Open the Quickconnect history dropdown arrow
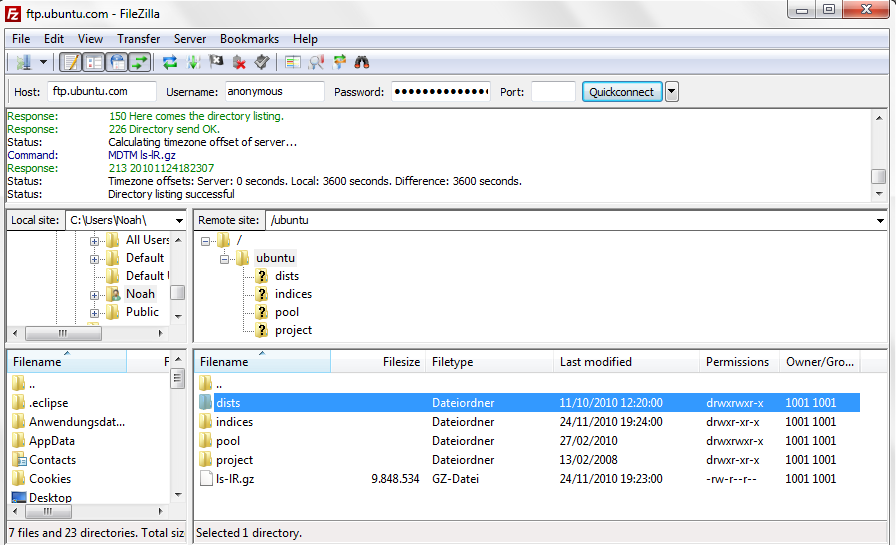 (x=672, y=91)
